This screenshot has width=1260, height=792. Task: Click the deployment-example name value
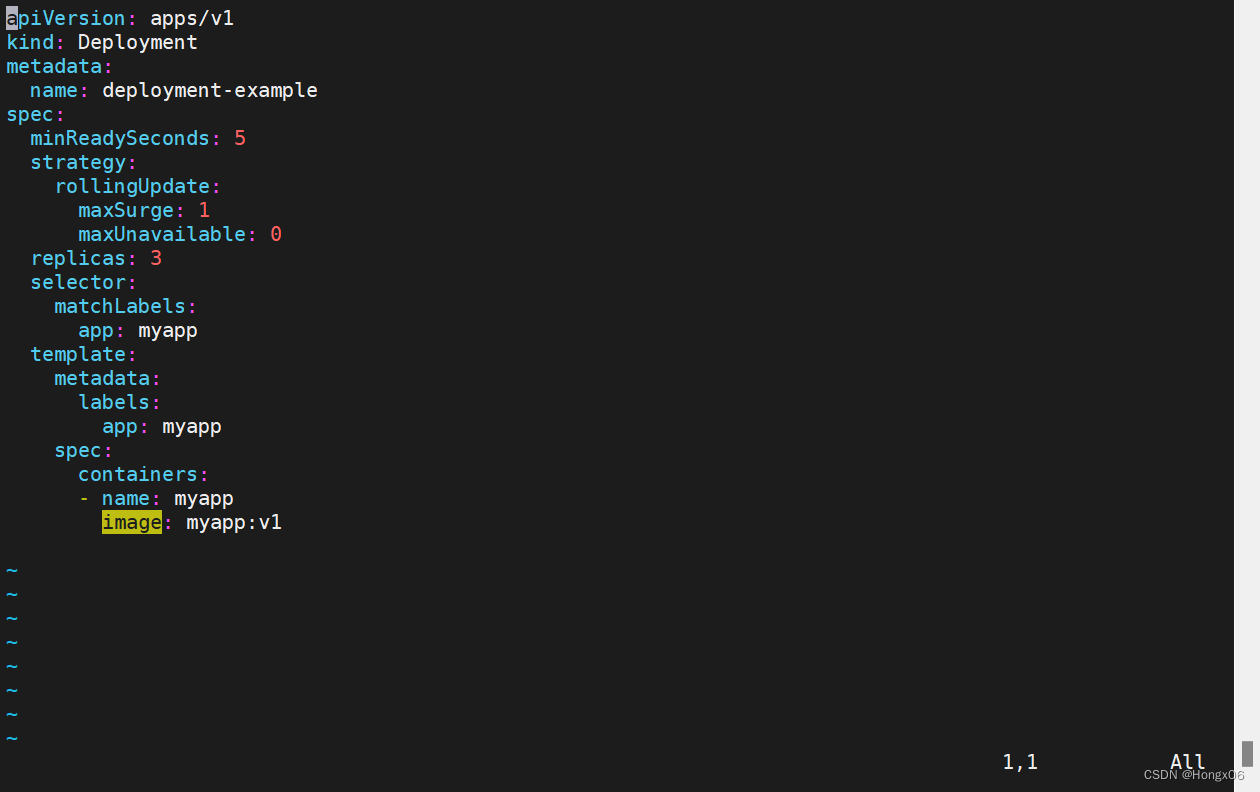coord(210,90)
